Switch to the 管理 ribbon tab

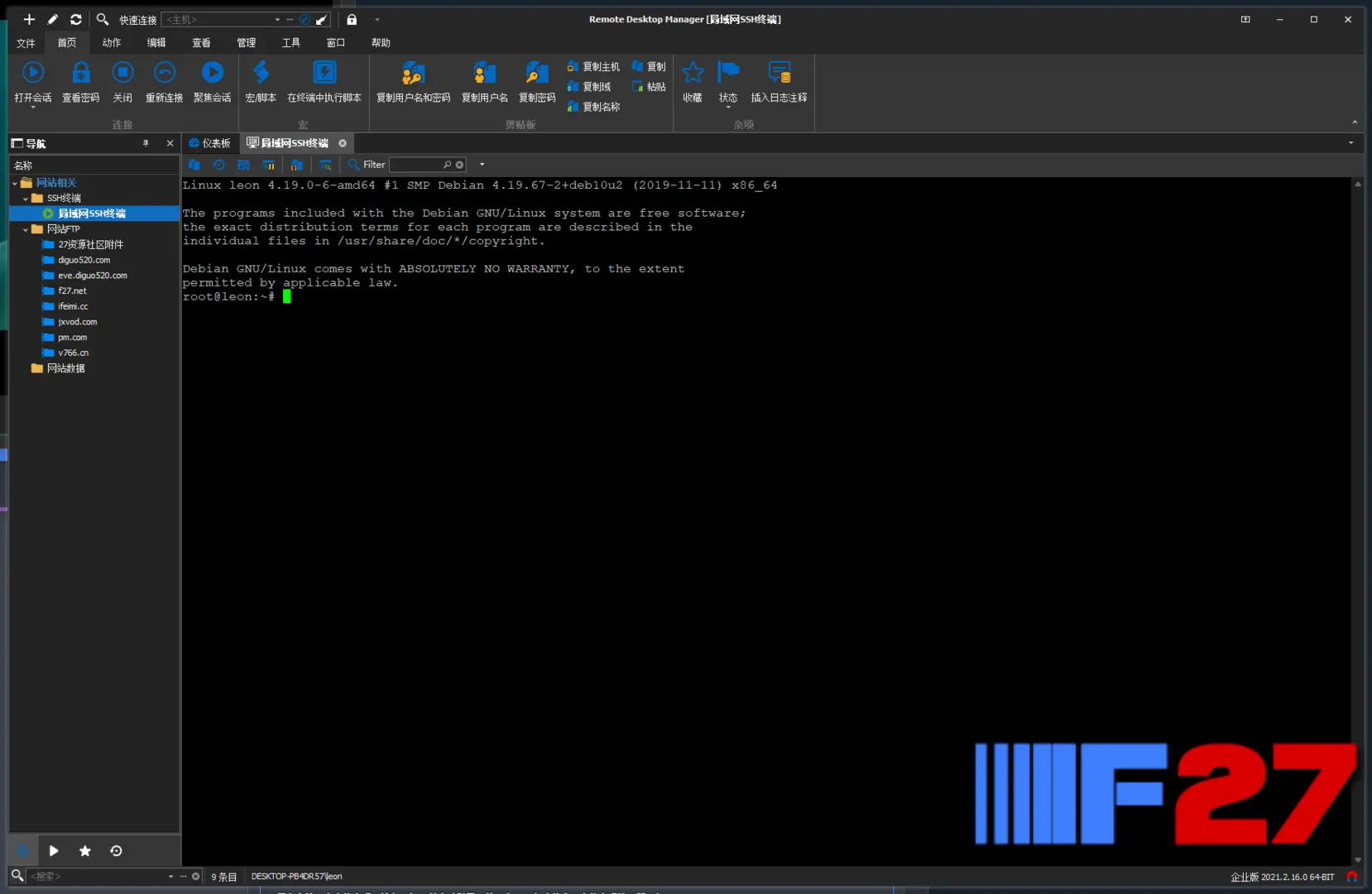(x=246, y=43)
